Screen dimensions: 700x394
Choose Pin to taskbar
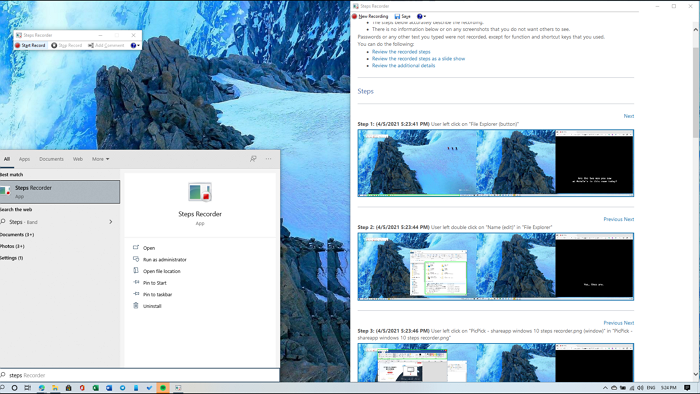pyautogui.click(x=157, y=294)
